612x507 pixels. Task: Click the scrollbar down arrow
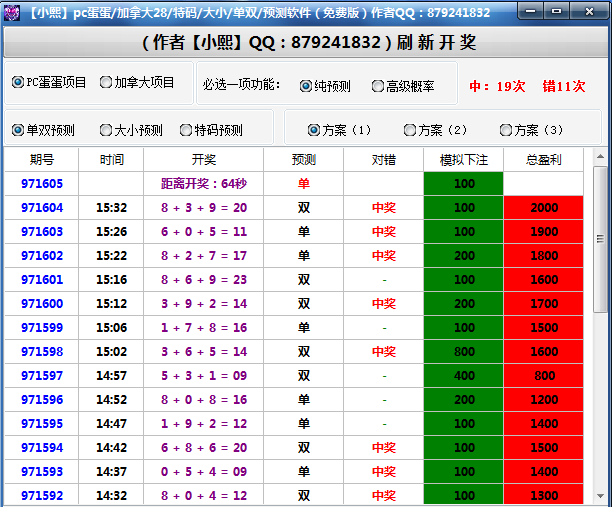[x=600, y=496]
